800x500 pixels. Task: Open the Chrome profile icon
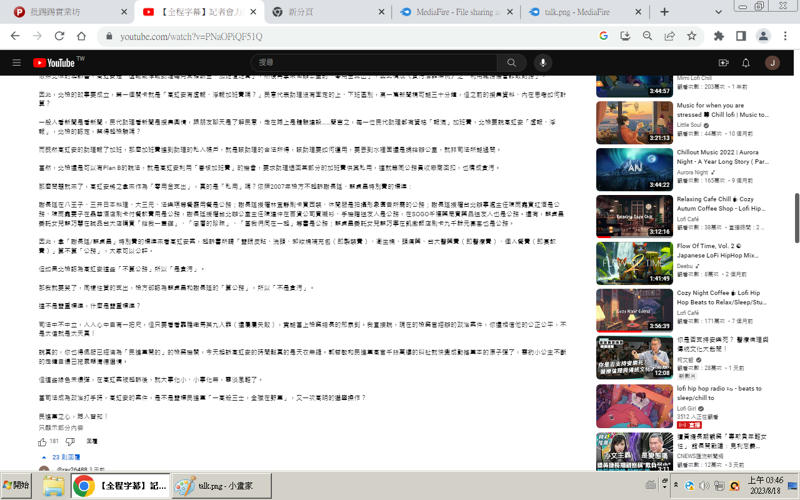763,36
